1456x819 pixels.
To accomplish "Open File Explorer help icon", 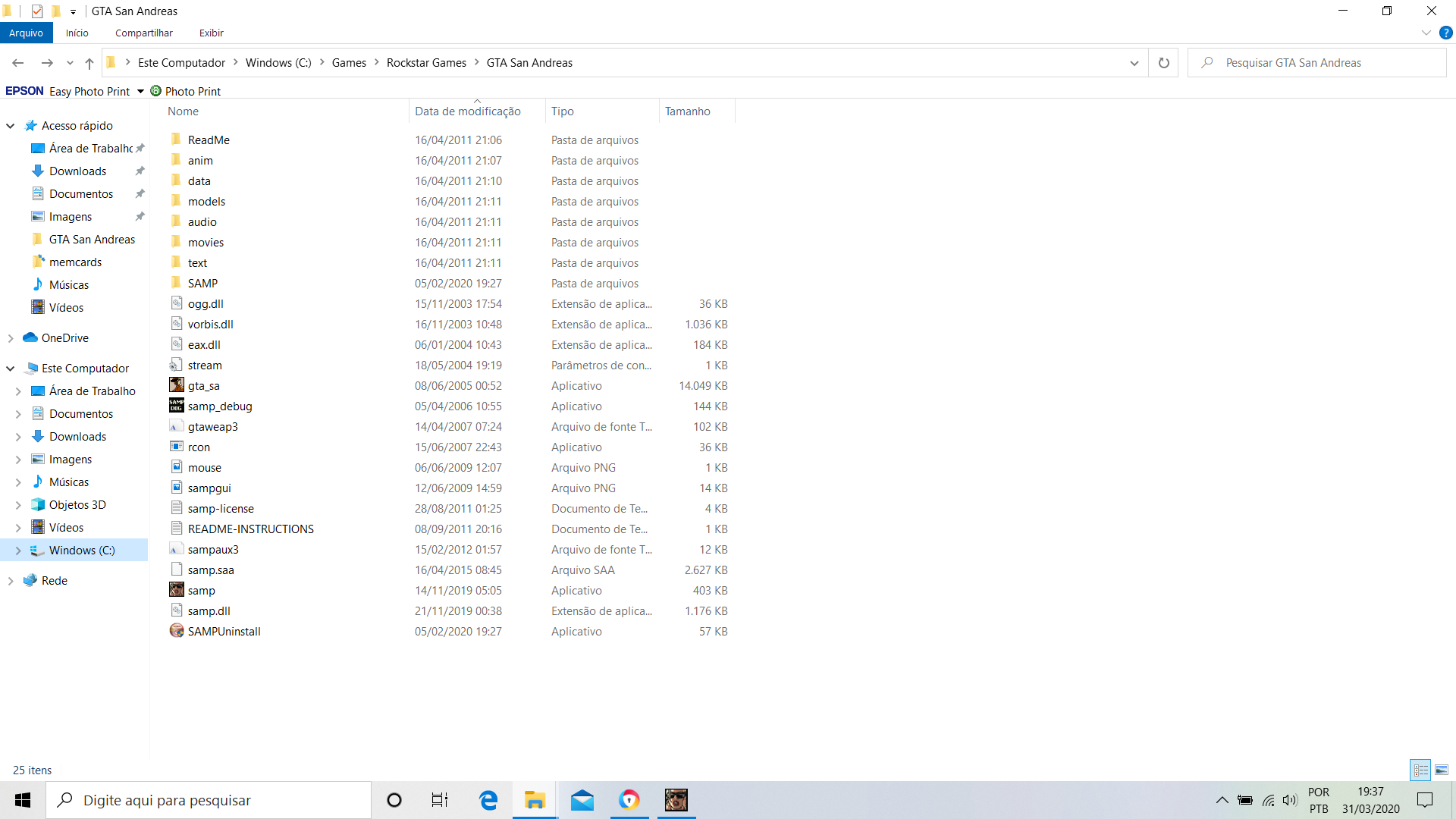I will [1446, 33].
